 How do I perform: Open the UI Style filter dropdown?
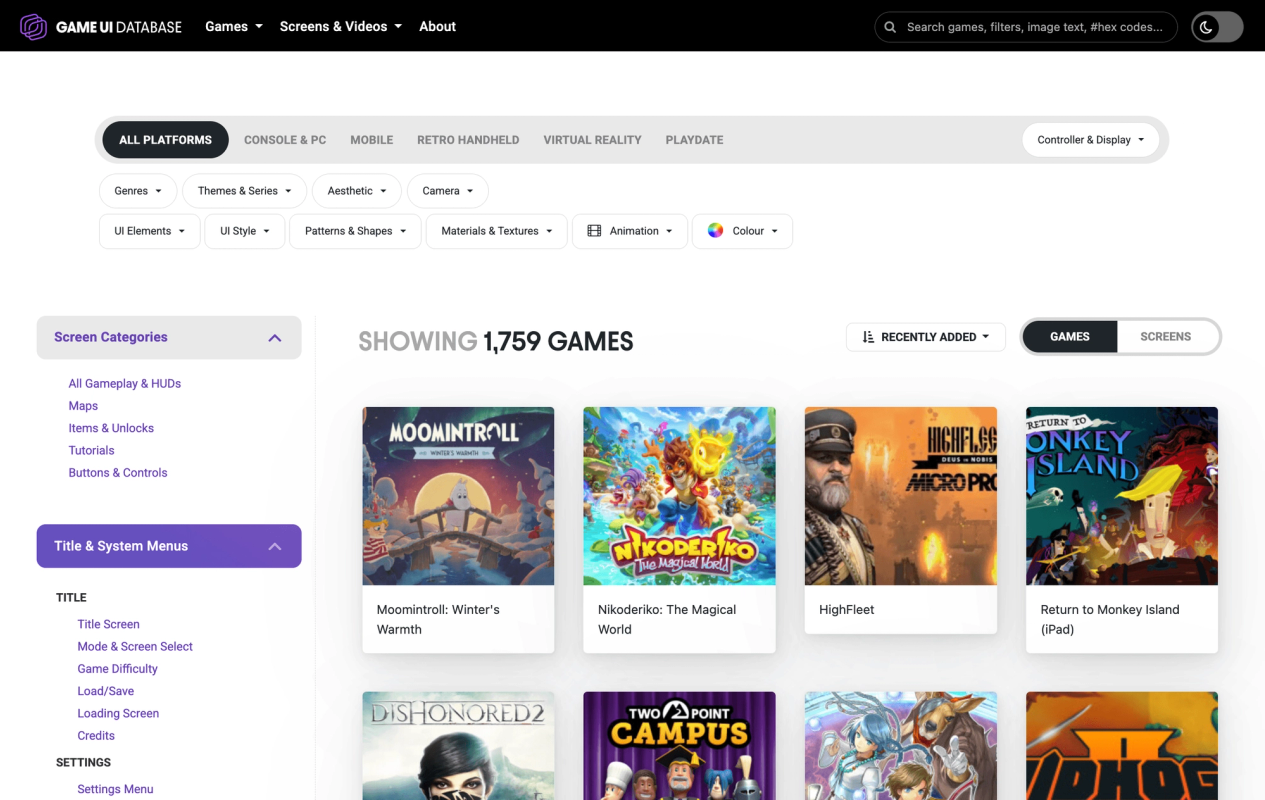(x=245, y=231)
